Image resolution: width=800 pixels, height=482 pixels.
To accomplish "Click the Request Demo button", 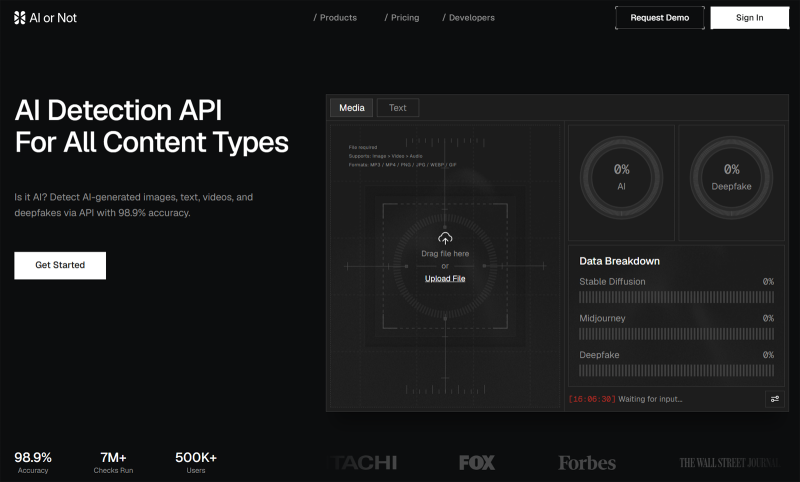I will [x=660, y=18].
